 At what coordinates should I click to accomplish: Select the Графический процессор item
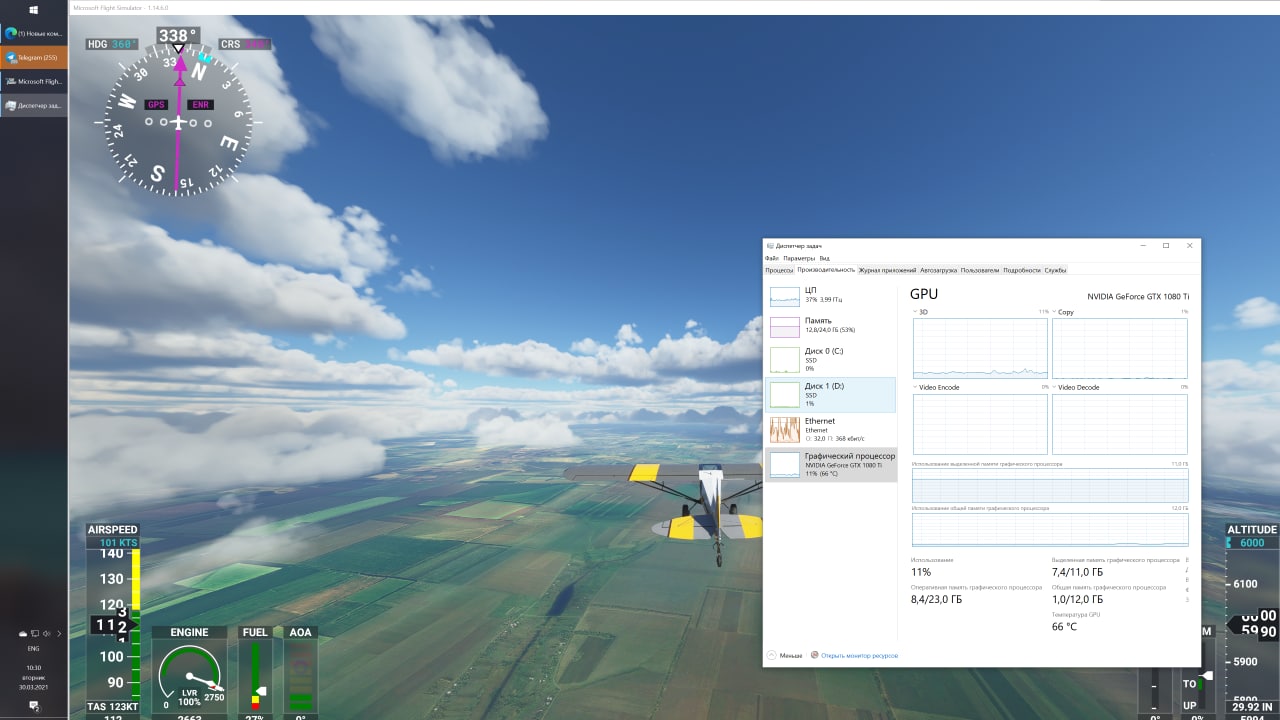[x=831, y=464]
